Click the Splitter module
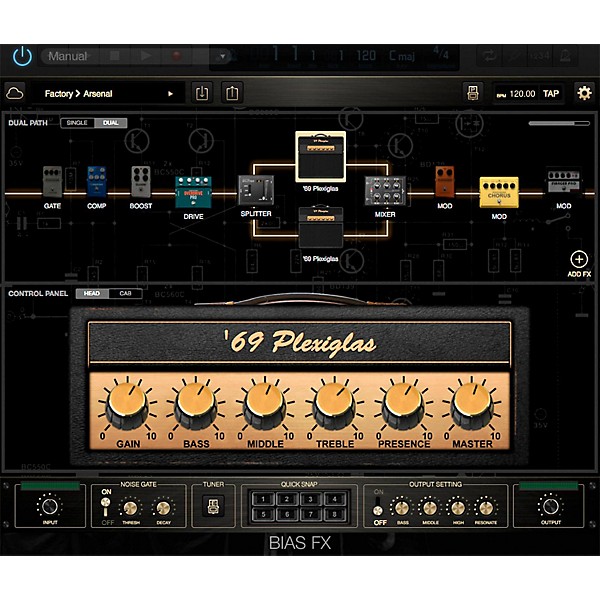This screenshot has width=600, height=600. click(x=256, y=191)
